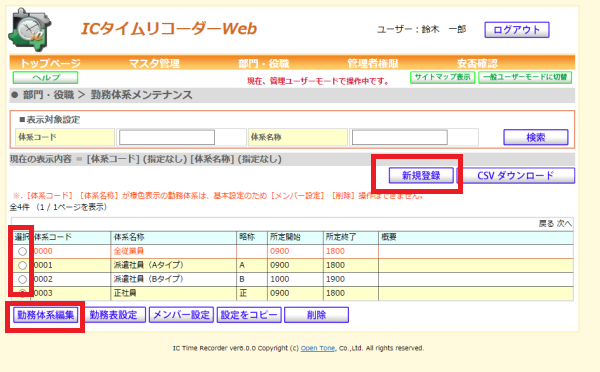This screenshot has height=372, width=600.
Task: Focus the 体系コード search field
Action: click(167, 137)
